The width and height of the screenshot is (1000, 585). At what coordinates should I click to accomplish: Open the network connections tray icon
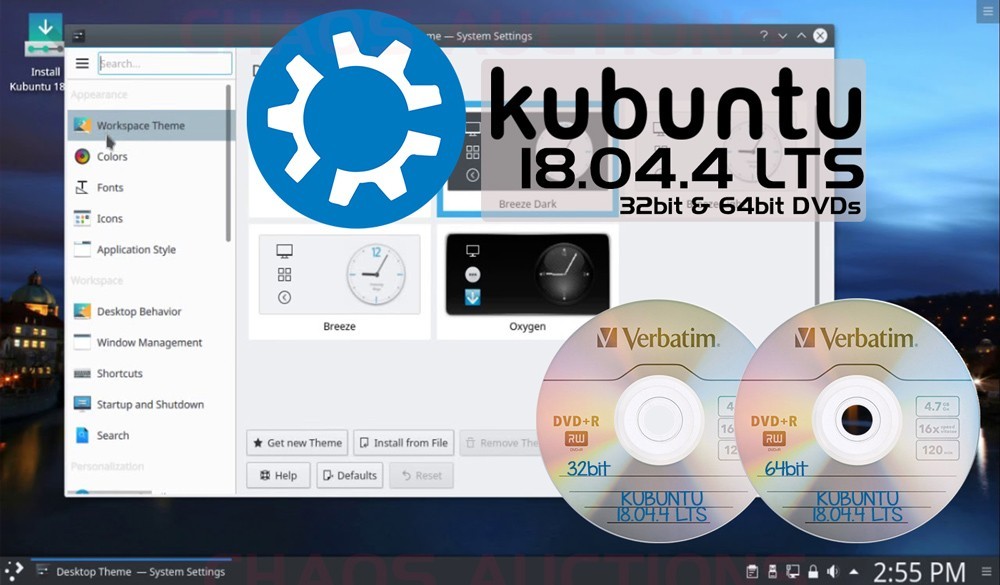(793, 571)
